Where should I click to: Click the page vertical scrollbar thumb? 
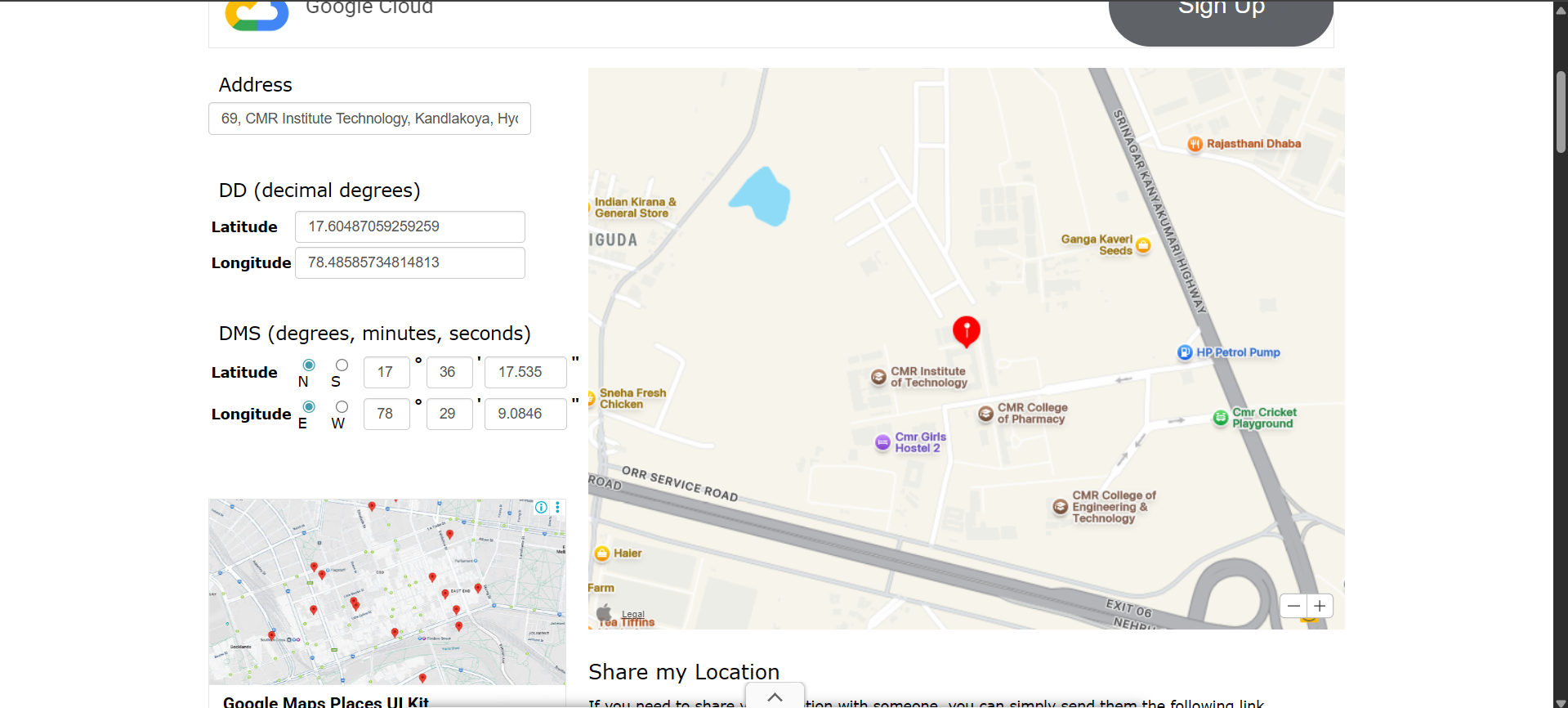(1561, 111)
